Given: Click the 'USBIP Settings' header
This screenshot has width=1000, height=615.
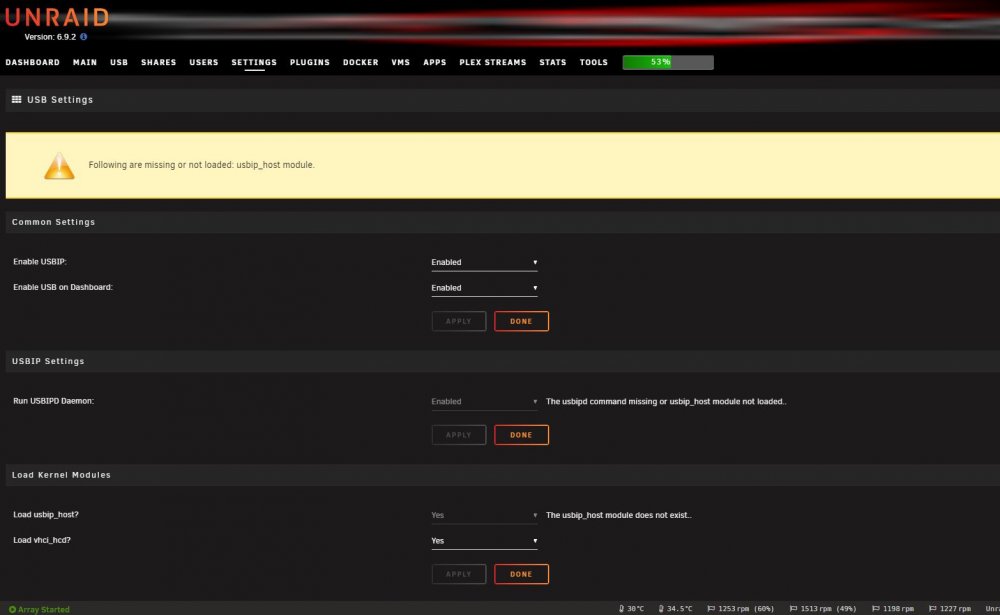Looking at the screenshot, I should point(48,361).
